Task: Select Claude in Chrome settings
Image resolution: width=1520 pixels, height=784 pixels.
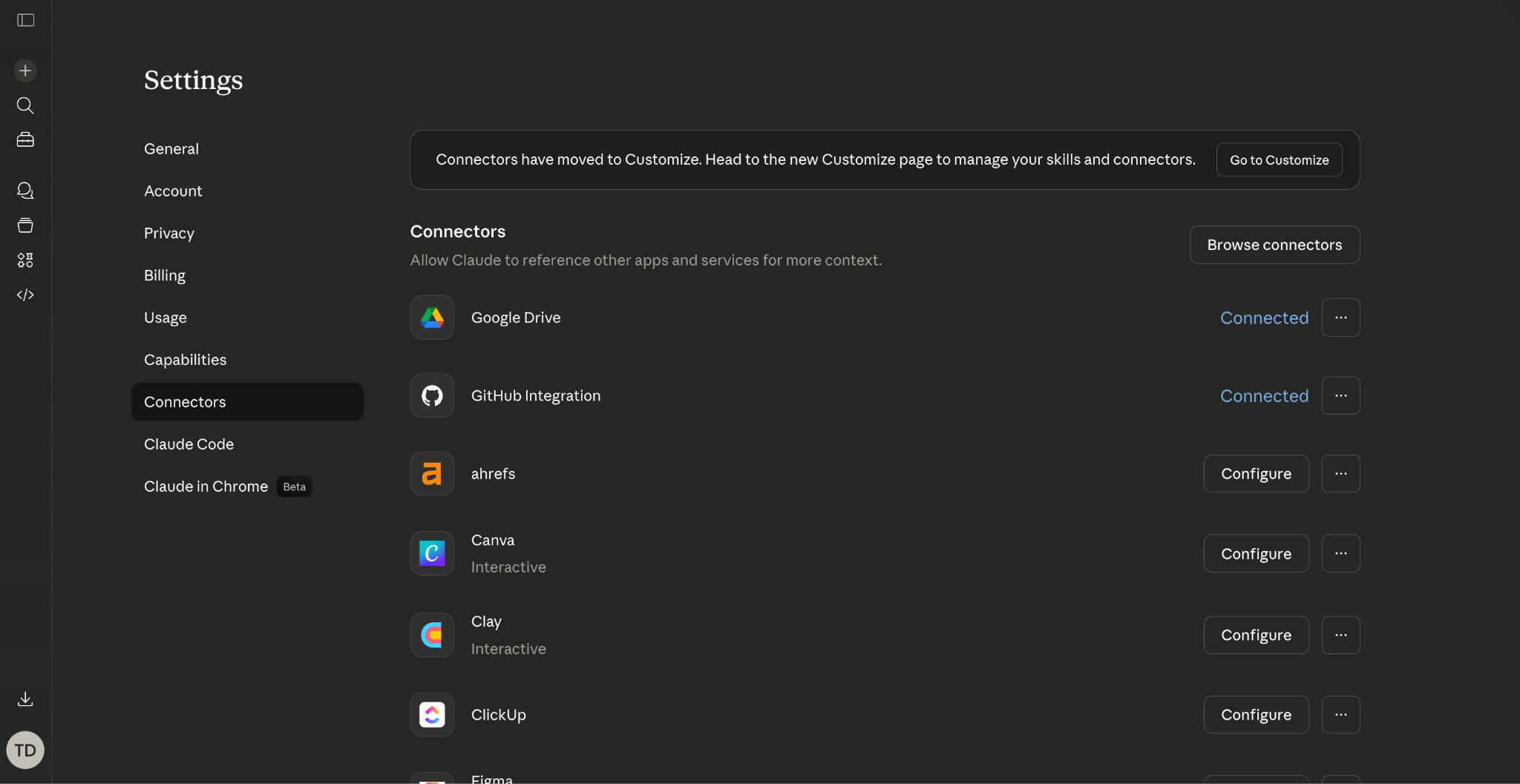Action: (x=206, y=486)
